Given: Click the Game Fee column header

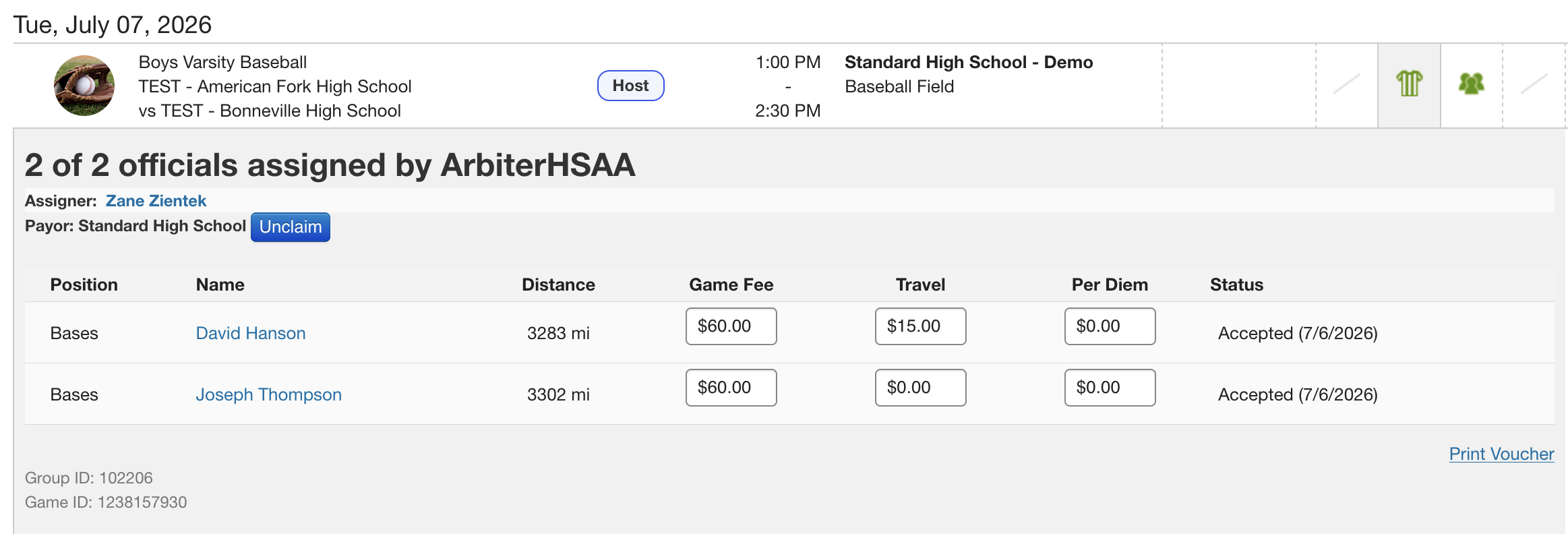Looking at the screenshot, I should click(731, 285).
